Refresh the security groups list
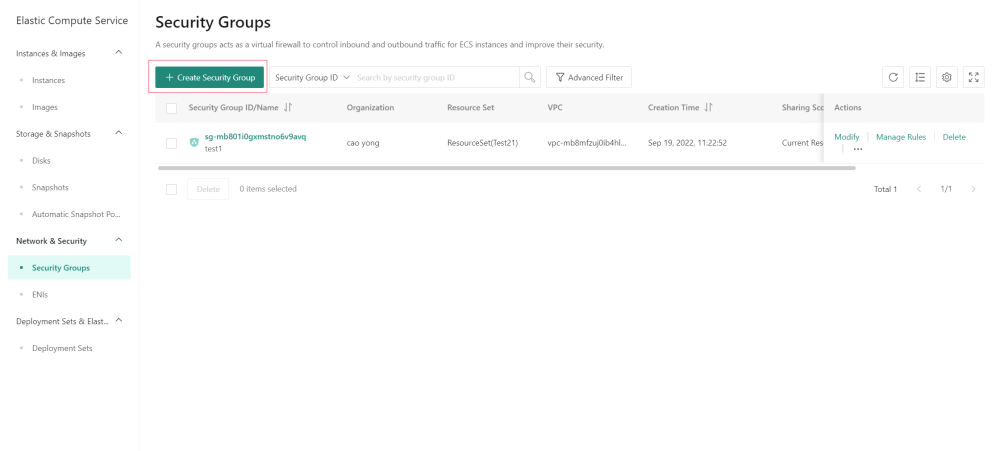Image resolution: width=1000 pixels, height=451 pixels. pyautogui.click(x=893, y=77)
